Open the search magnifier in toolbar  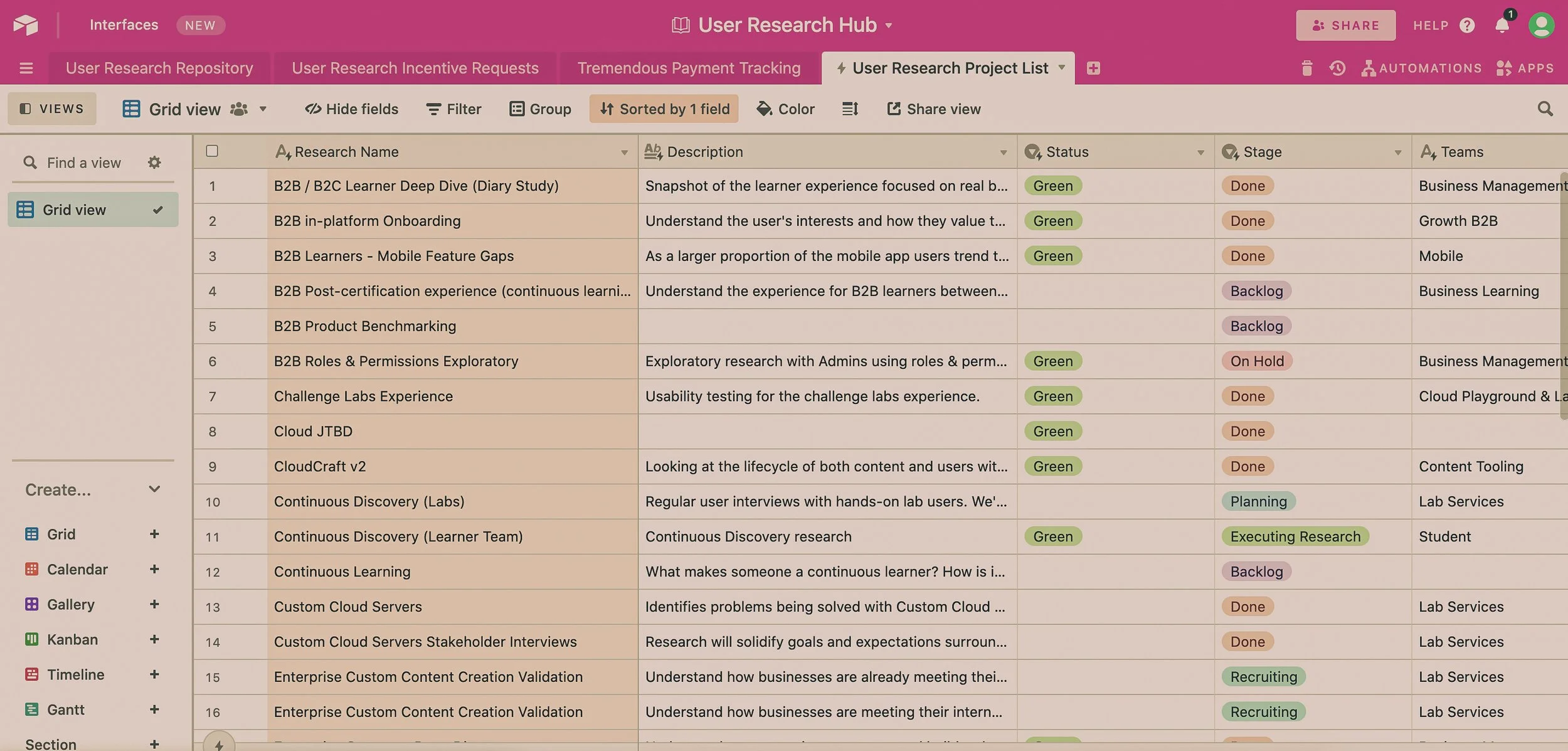(x=1545, y=109)
